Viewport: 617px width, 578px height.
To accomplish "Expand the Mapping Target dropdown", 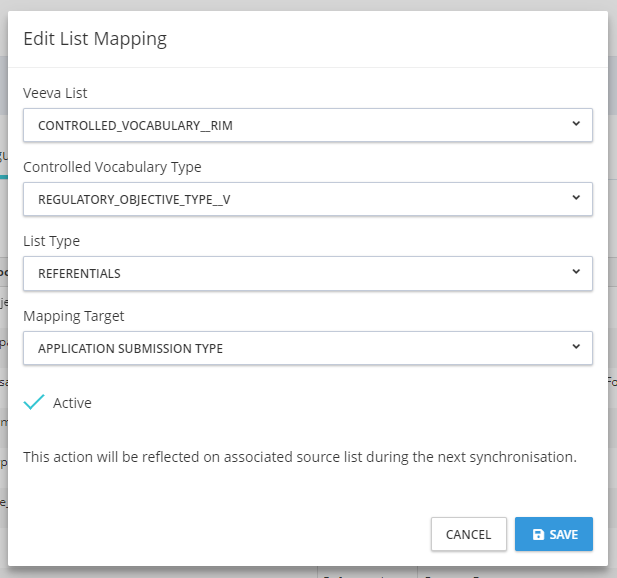I will [x=307, y=348].
